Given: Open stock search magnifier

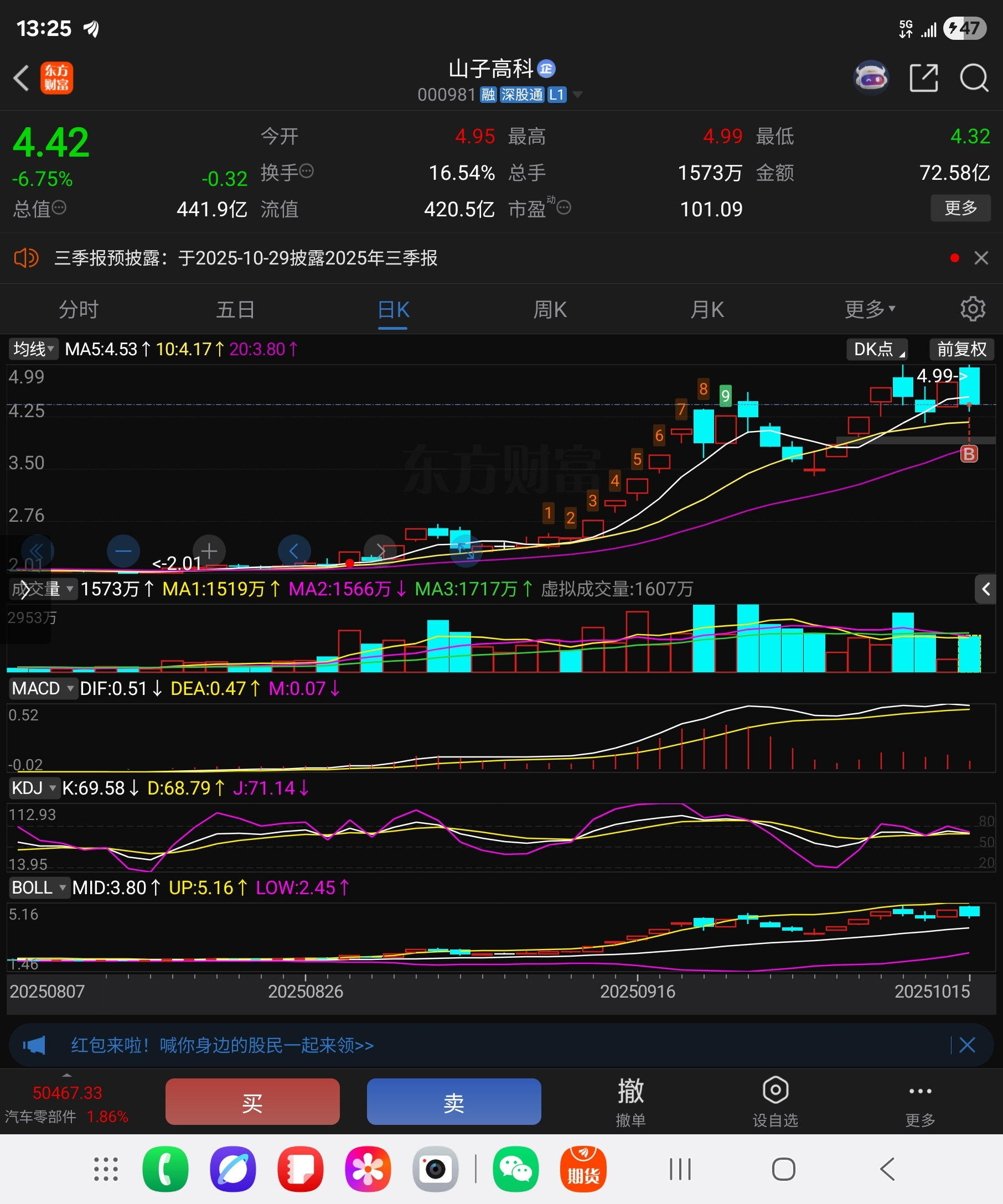Looking at the screenshot, I should [x=974, y=77].
